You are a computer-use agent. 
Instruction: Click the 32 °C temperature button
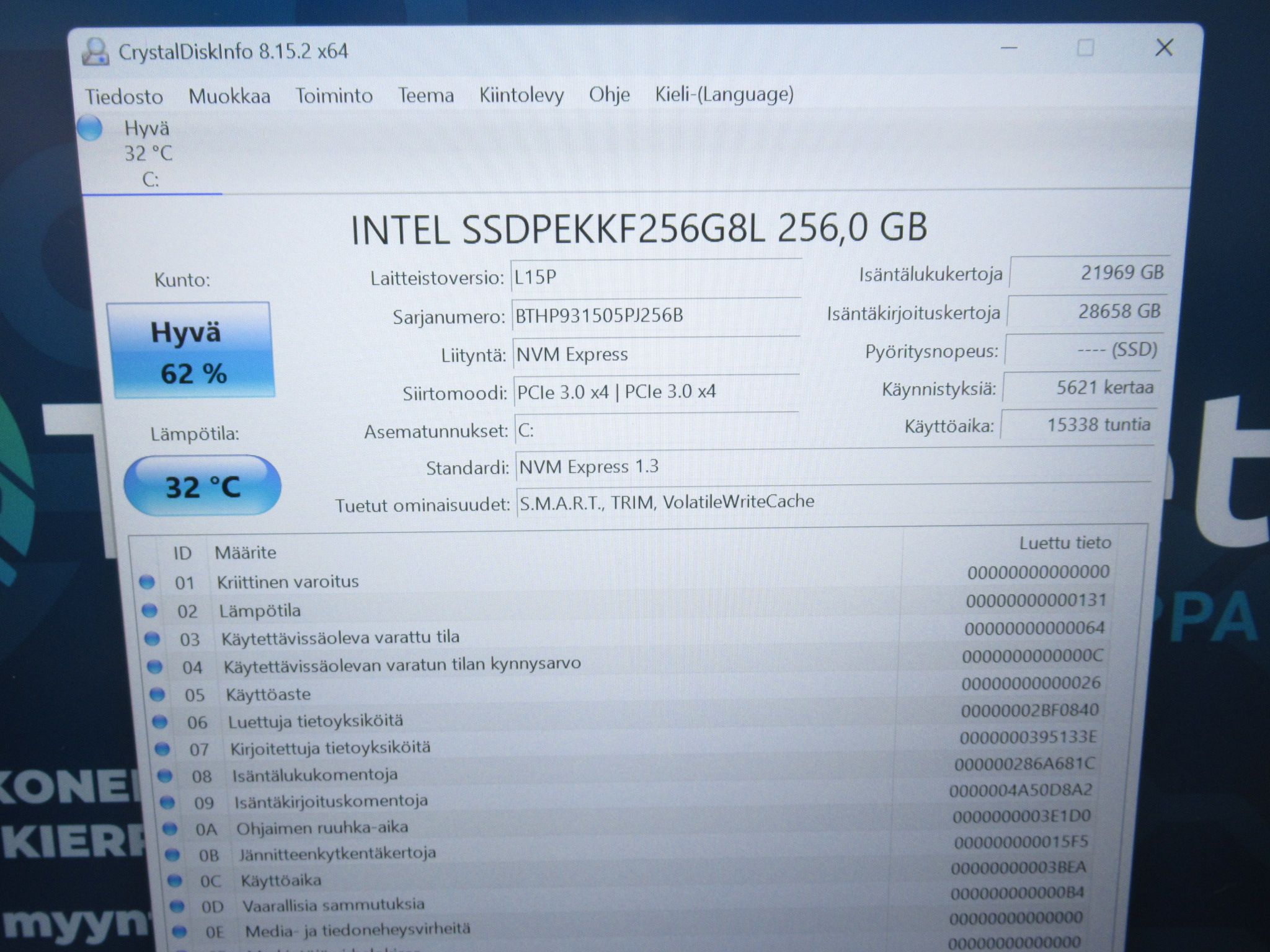pos(203,486)
